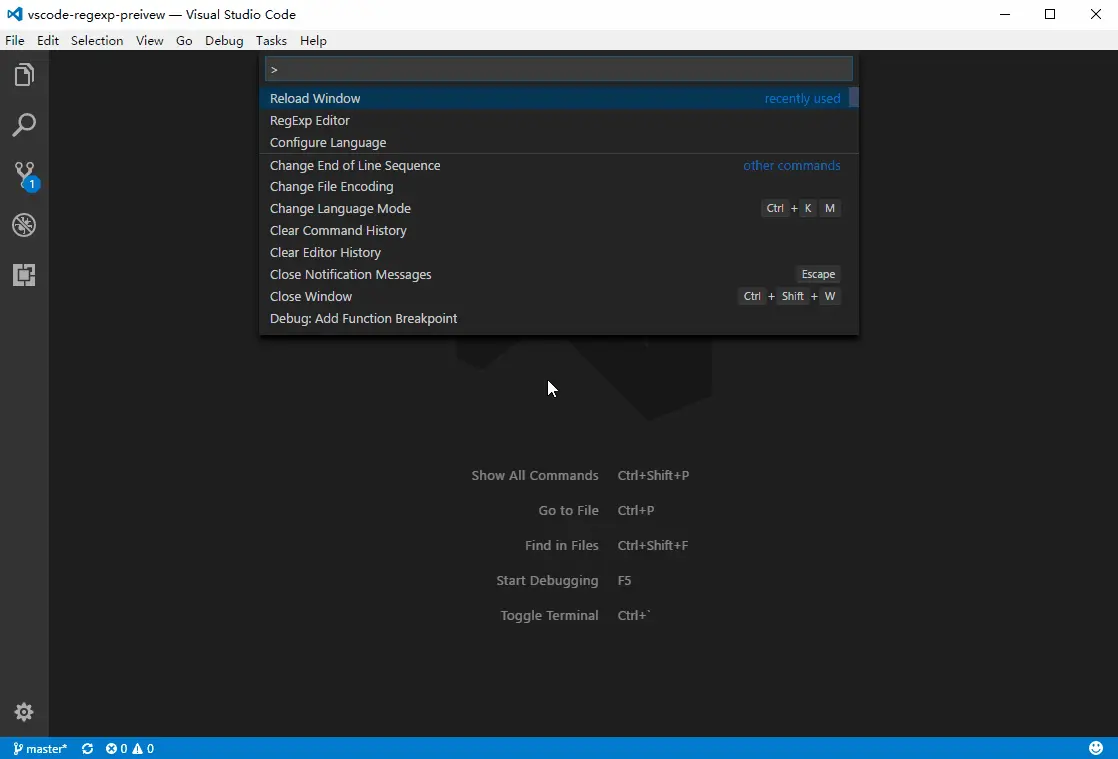This screenshot has height=759, width=1118.
Task: Open the Source Control view
Action: 24,175
